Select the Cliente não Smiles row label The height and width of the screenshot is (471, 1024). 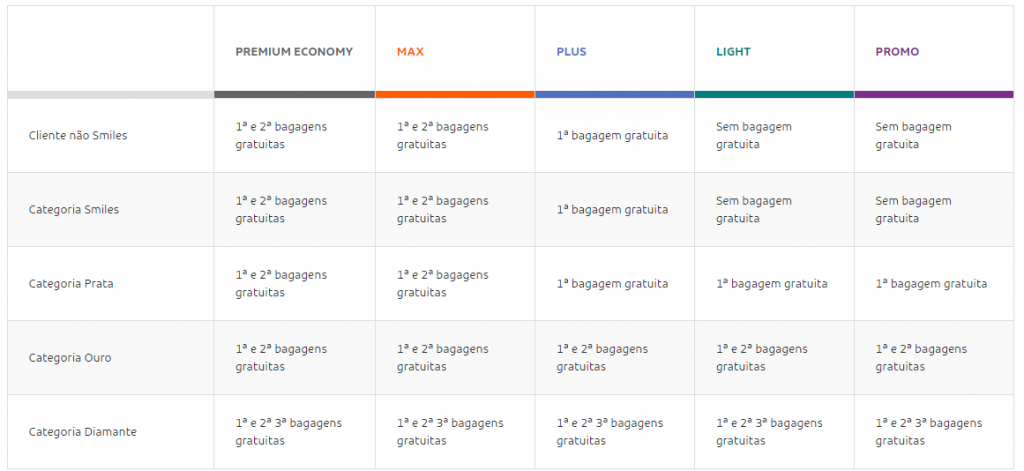pyautogui.click(x=78, y=136)
